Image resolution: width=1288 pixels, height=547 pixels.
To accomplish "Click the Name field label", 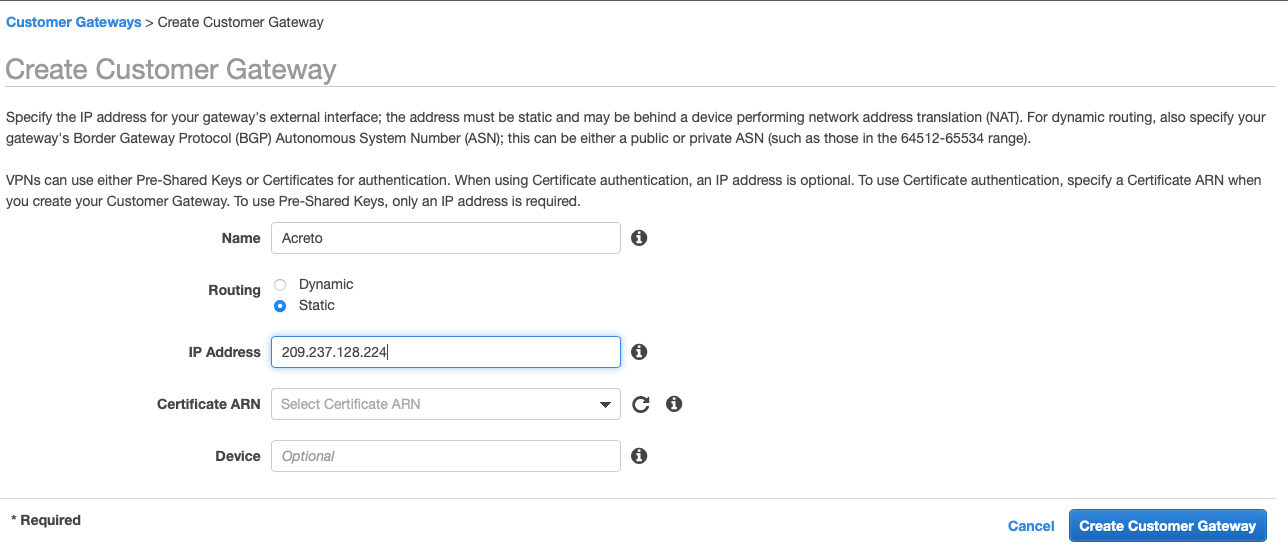I will pyautogui.click(x=241, y=239).
